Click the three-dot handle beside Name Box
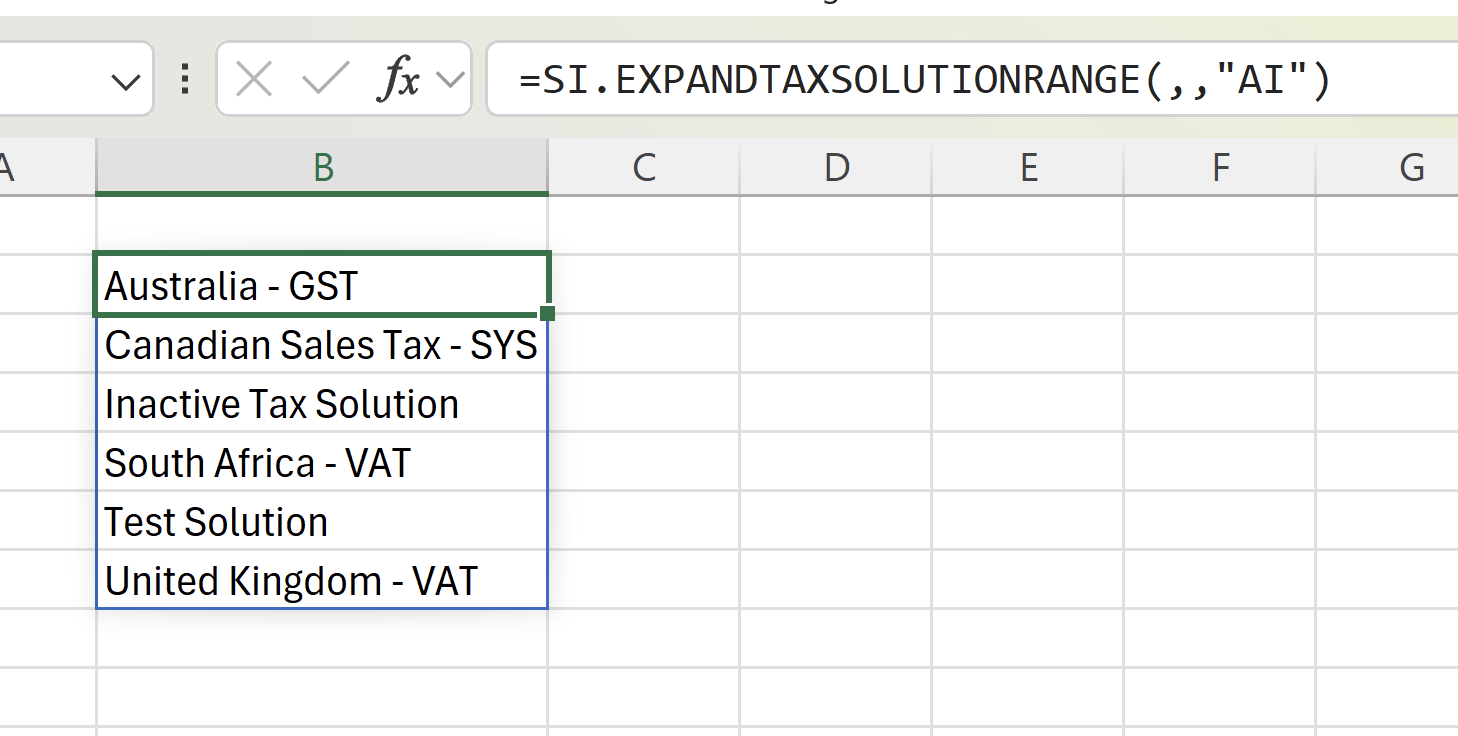 (184, 79)
